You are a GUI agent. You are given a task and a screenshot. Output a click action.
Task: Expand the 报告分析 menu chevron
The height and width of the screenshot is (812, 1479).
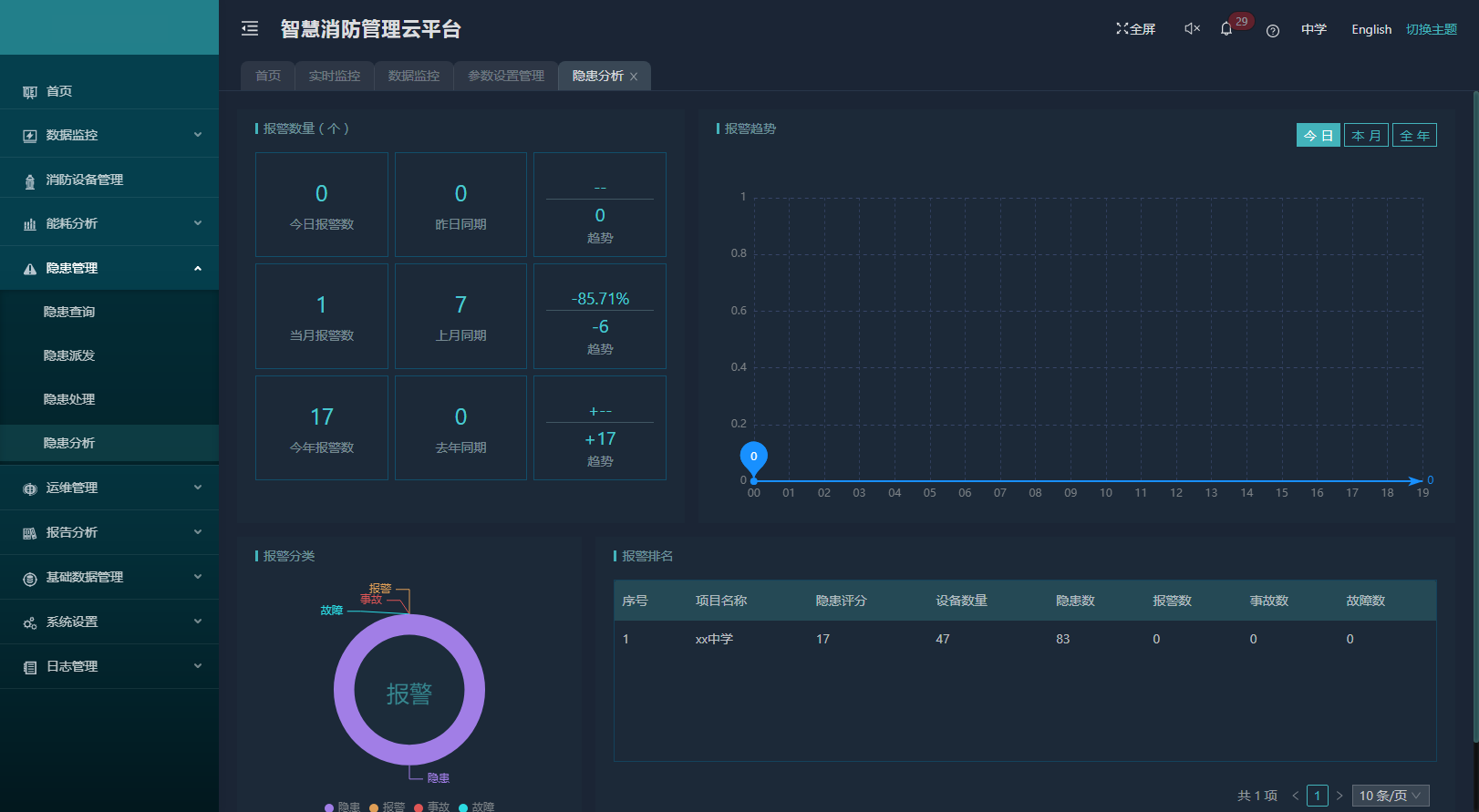(198, 532)
